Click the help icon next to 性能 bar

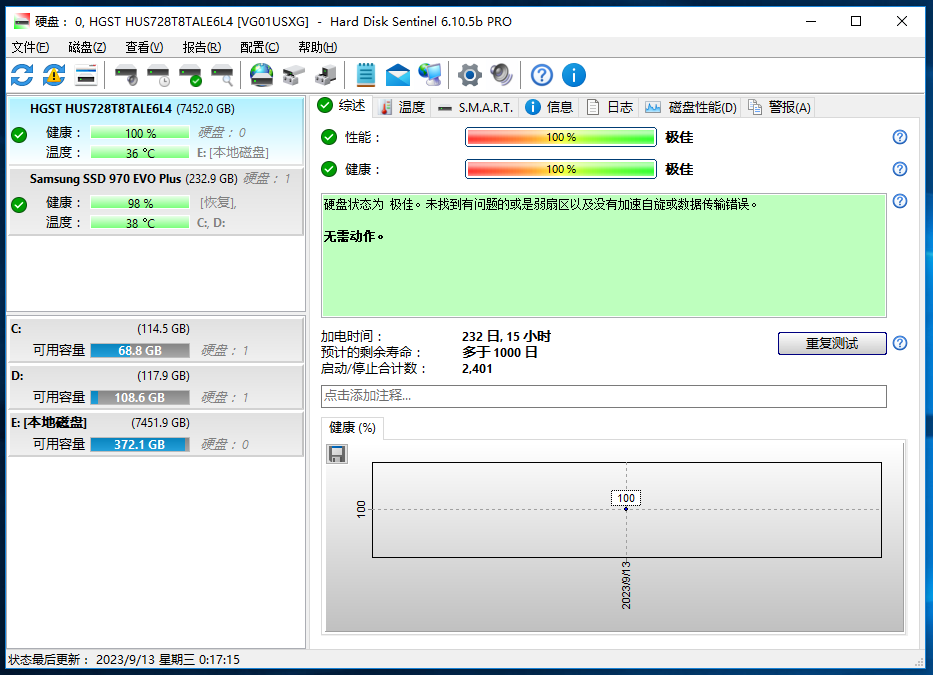tap(899, 137)
